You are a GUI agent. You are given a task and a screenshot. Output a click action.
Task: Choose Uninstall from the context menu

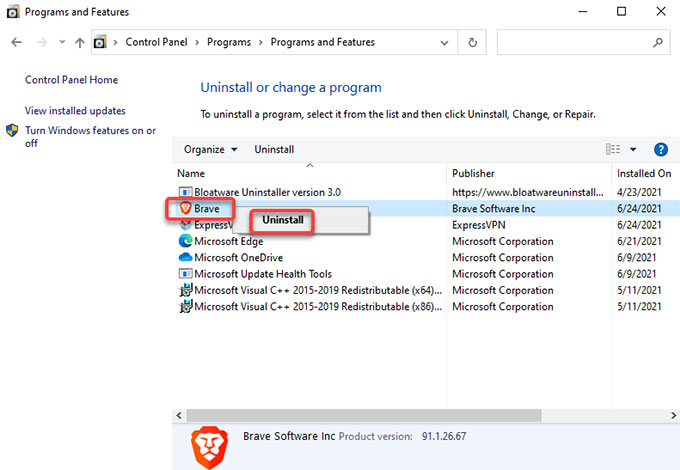coord(283,220)
